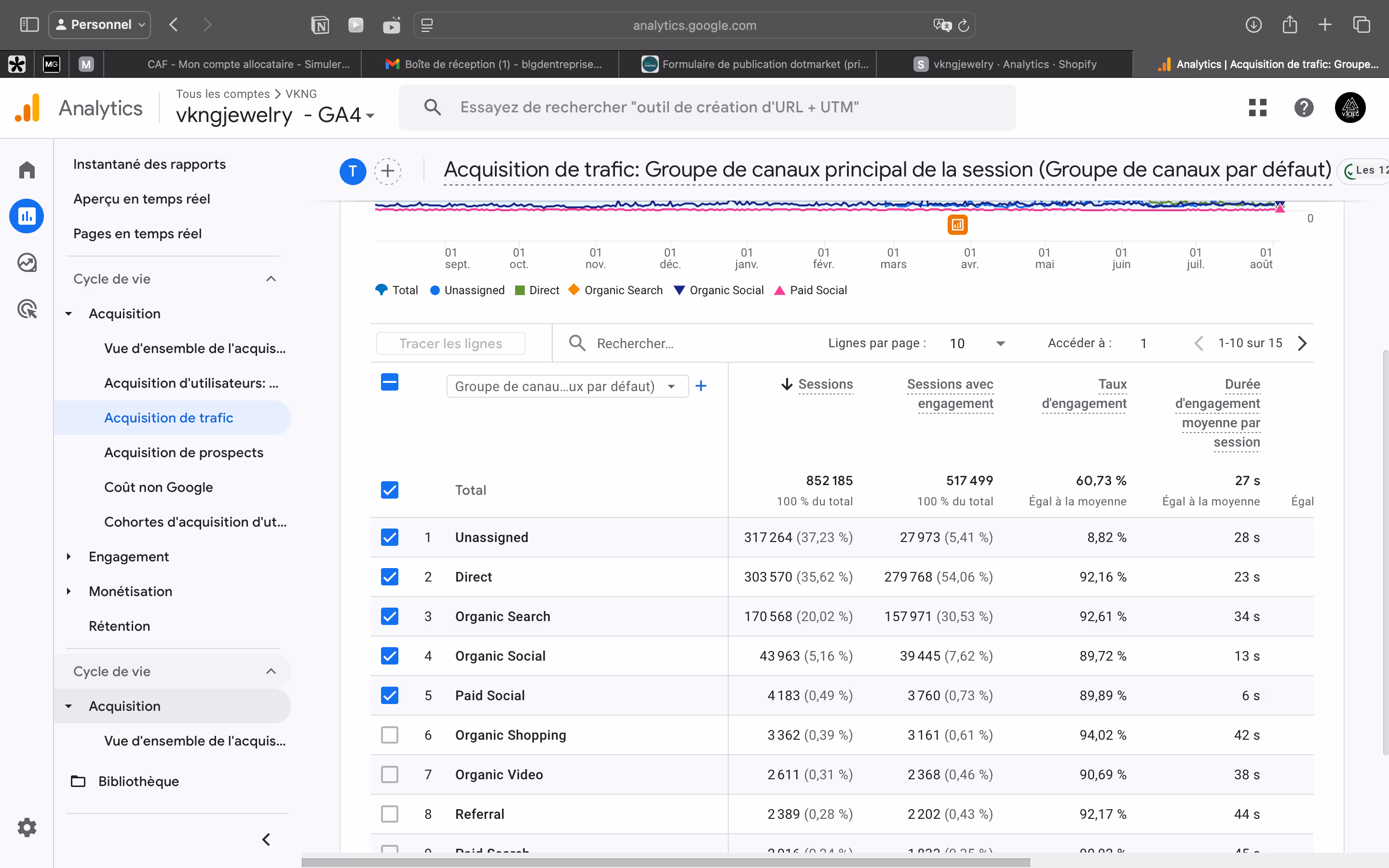
Task: Click the orange insights marker on chart
Action: [x=957, y=225]
